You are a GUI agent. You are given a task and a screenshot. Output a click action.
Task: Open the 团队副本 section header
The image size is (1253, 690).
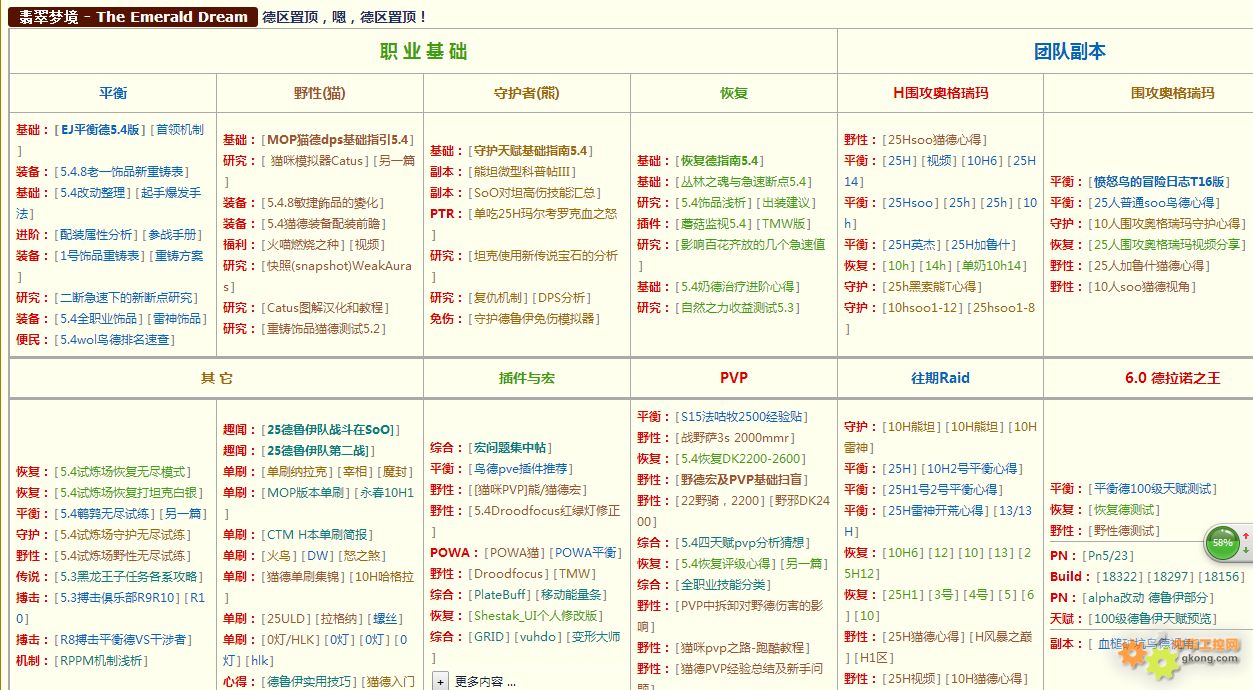click(x=1070, y=52)
